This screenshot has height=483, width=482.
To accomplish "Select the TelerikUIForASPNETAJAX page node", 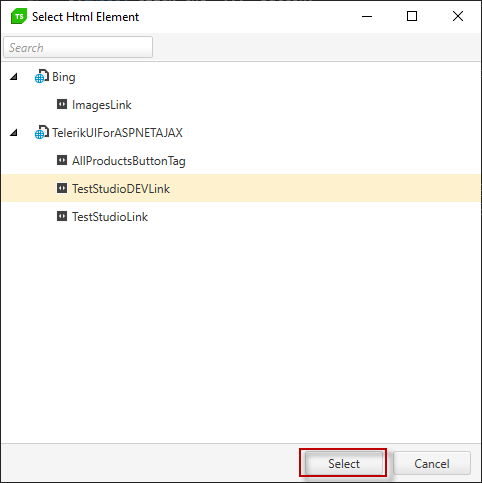I will coord(117,133).
